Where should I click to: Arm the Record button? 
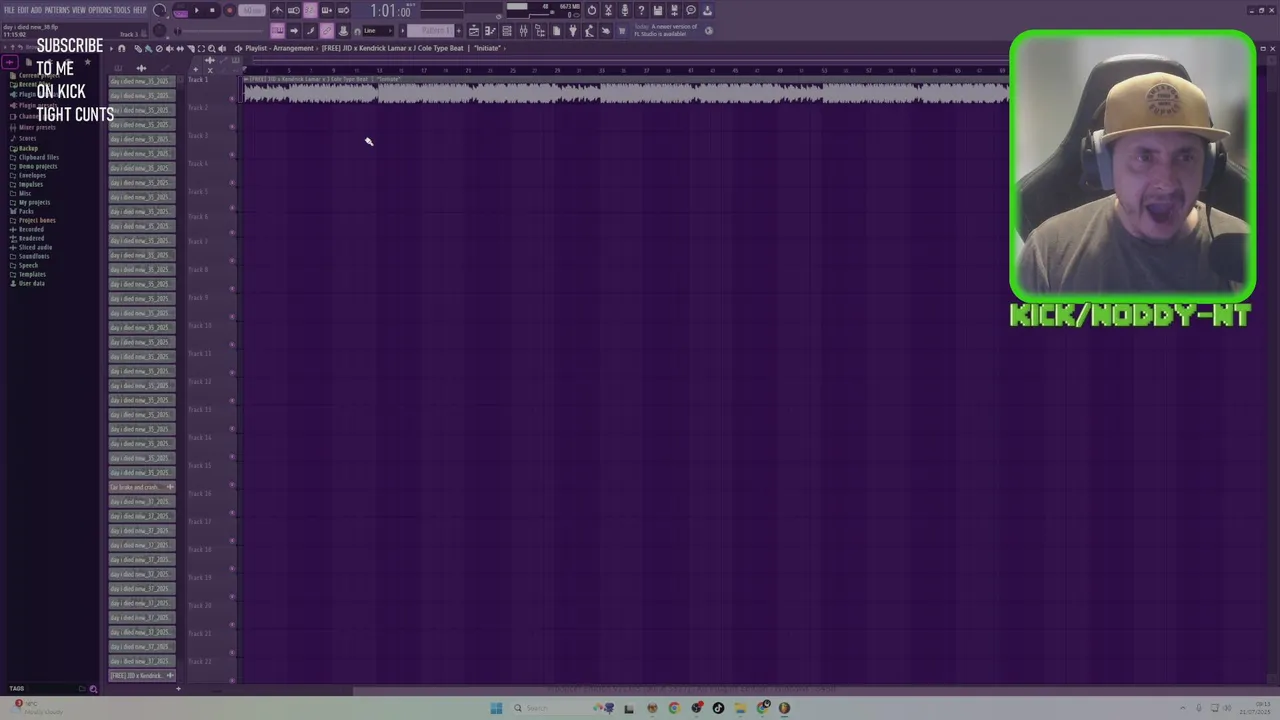click(x=229, y=10)
